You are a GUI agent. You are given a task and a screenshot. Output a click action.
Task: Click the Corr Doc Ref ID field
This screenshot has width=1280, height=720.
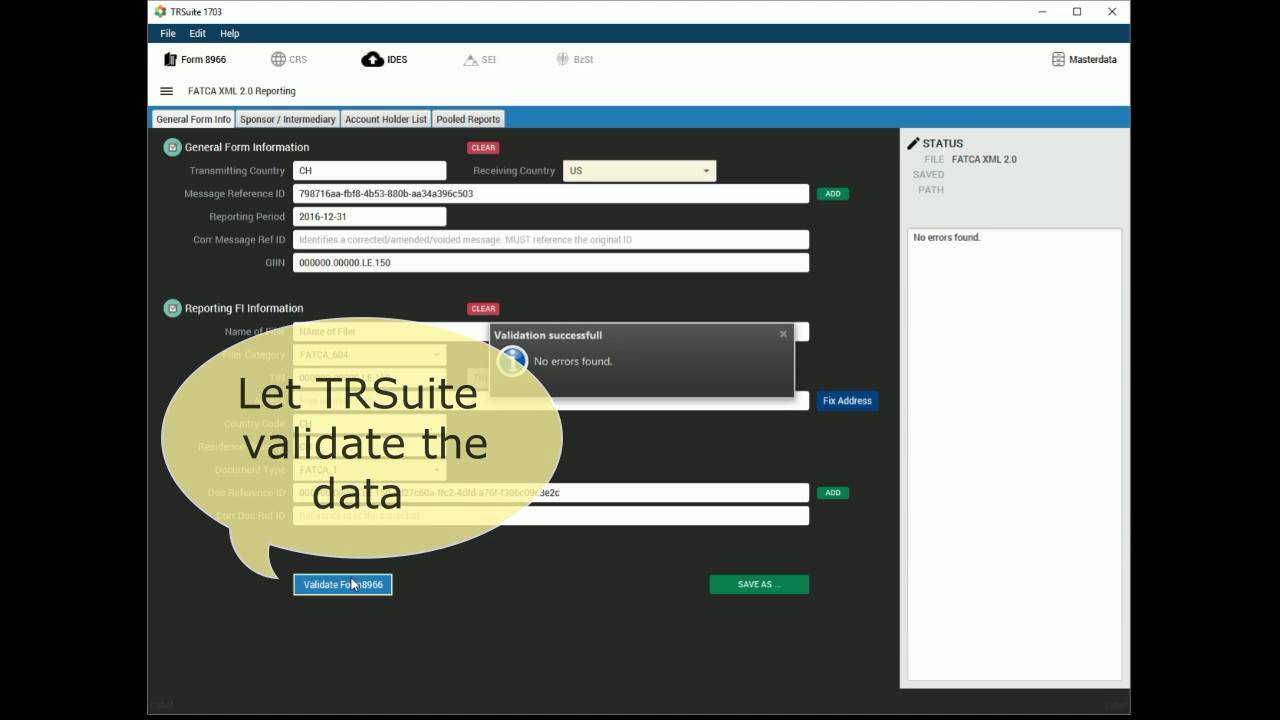(551, 516)
